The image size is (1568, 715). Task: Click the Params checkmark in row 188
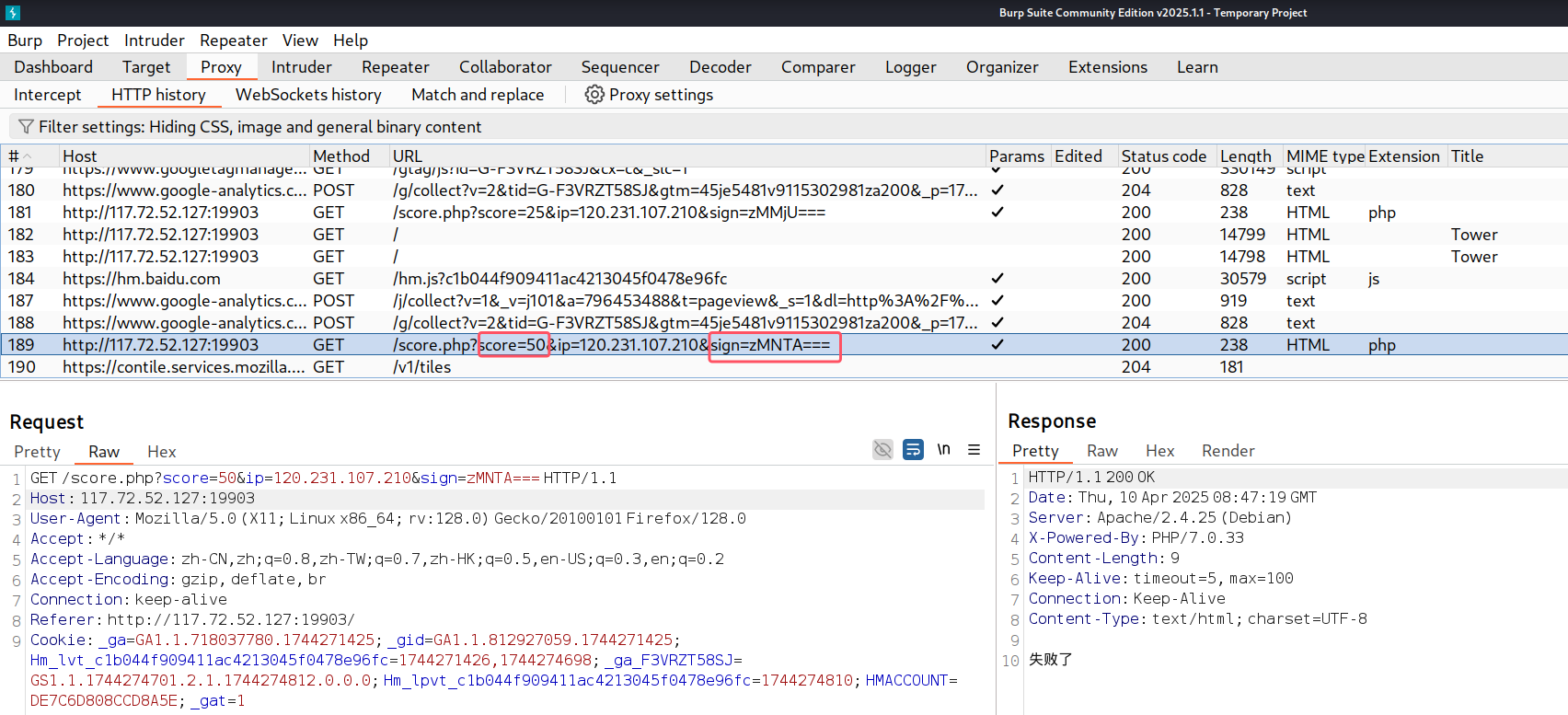point(997,323)
